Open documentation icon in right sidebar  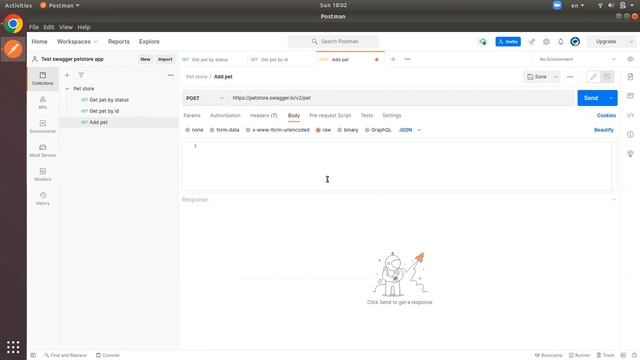click(630, 77)
